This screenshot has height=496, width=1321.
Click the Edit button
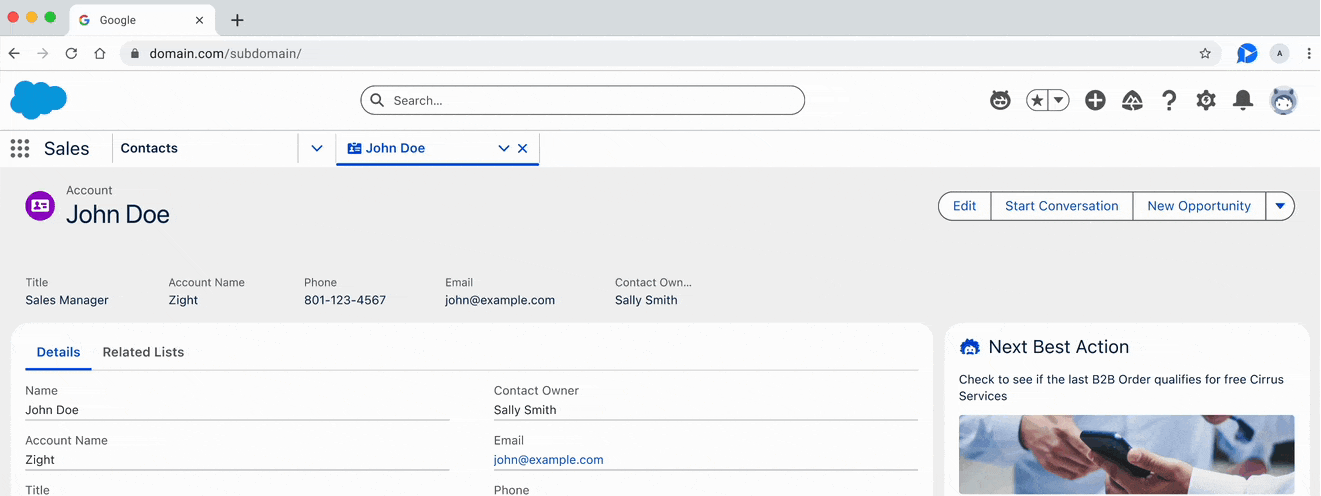pos(964,206)
